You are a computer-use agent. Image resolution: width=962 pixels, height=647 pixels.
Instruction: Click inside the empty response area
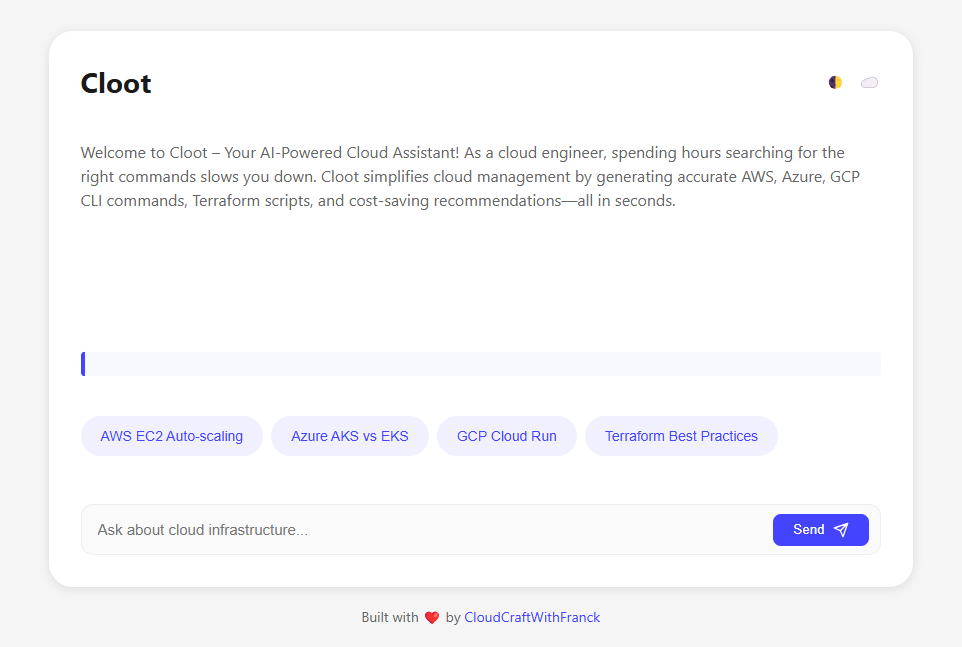tap(481, 364)
